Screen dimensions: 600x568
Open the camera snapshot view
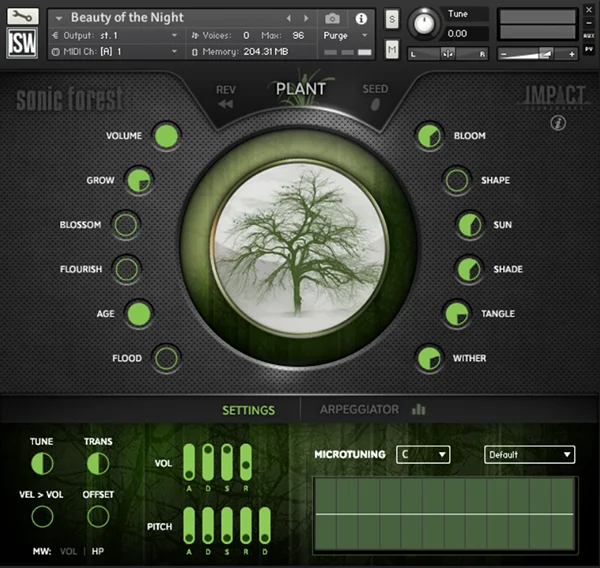(332, 18)
